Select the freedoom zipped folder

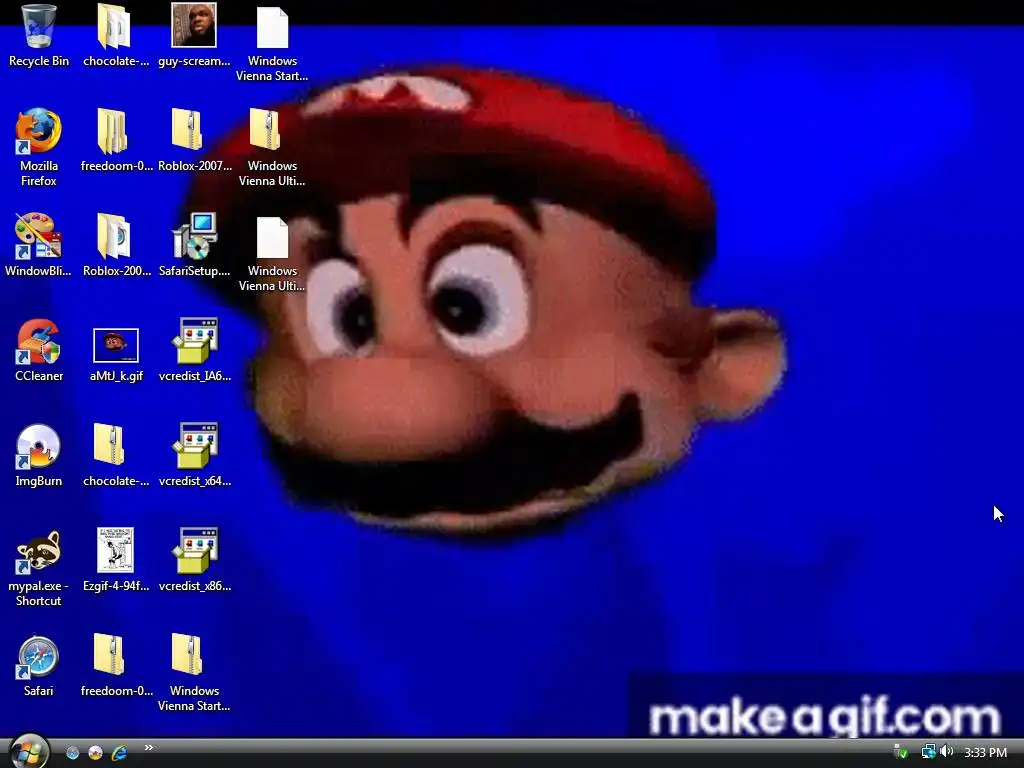[x=108, y=654]
